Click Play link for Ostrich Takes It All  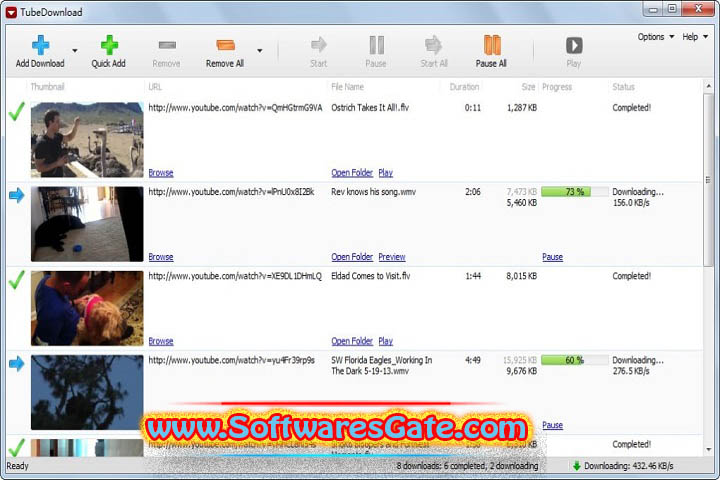(x=386, y=173)
